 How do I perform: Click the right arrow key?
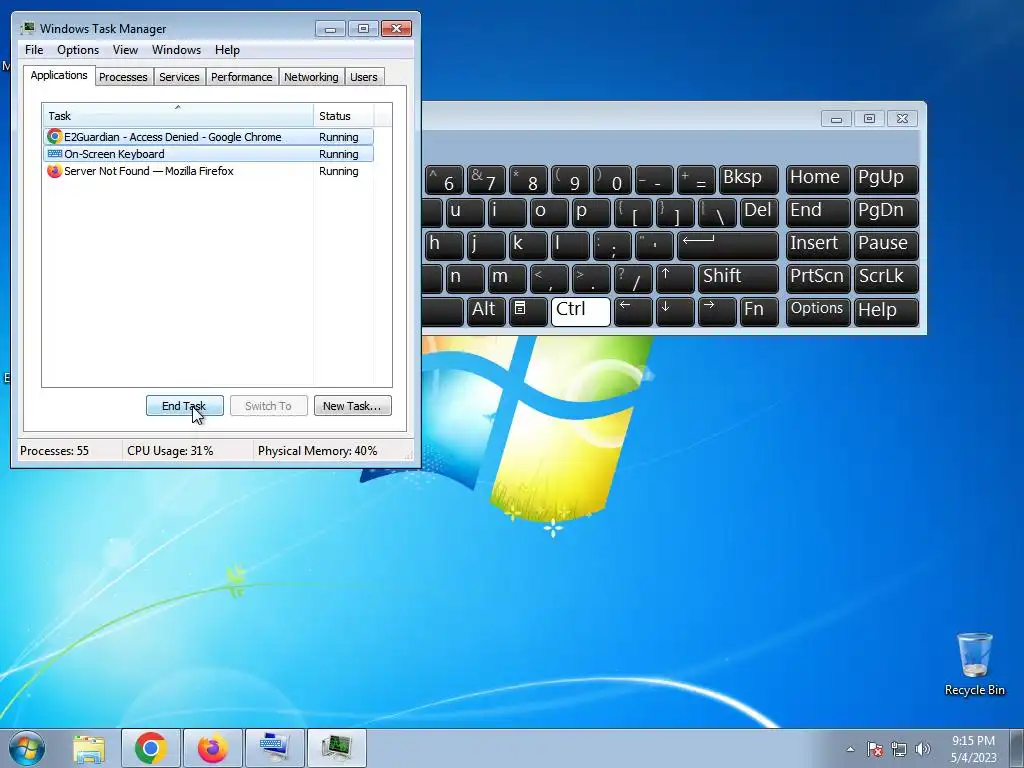pyautogui.click(x=716, y=311)
